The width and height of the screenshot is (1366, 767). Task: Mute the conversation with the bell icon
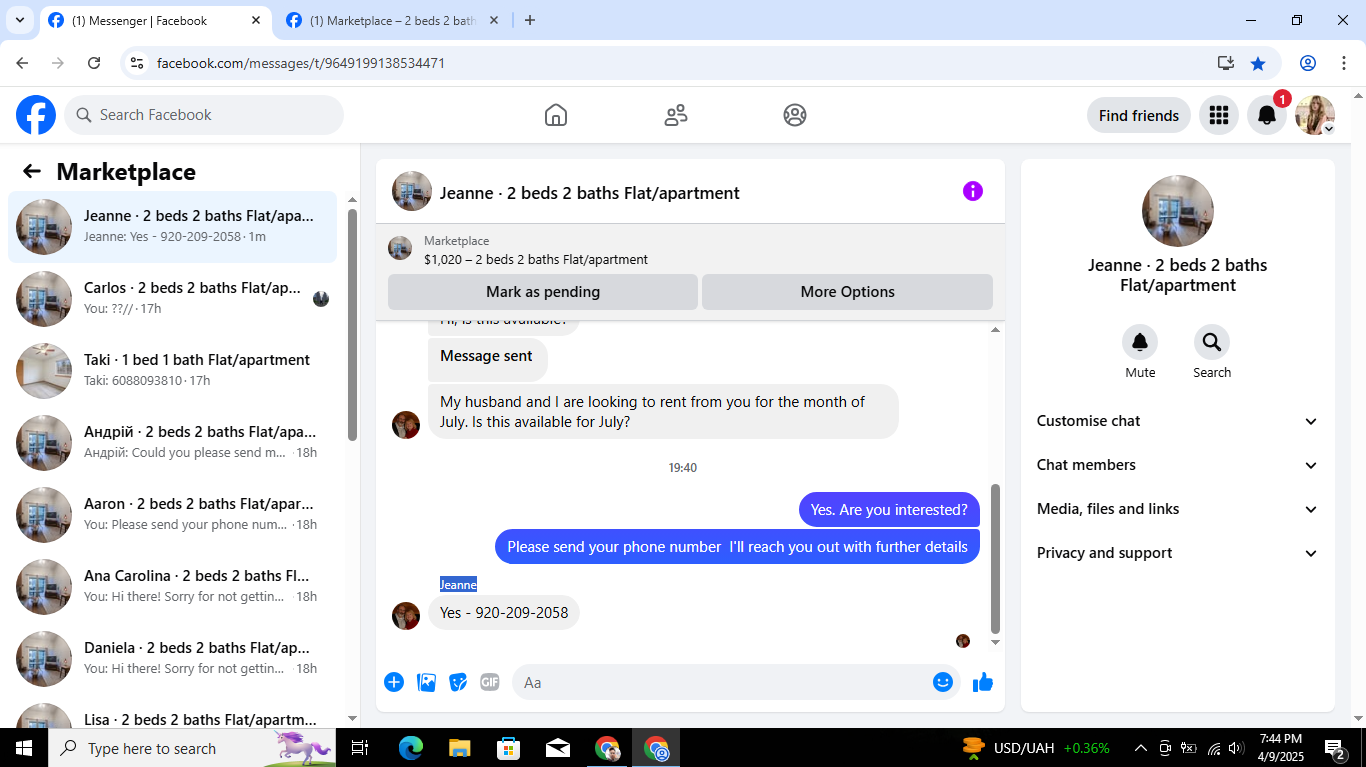pyautogui.click(x=1140, y=343)
